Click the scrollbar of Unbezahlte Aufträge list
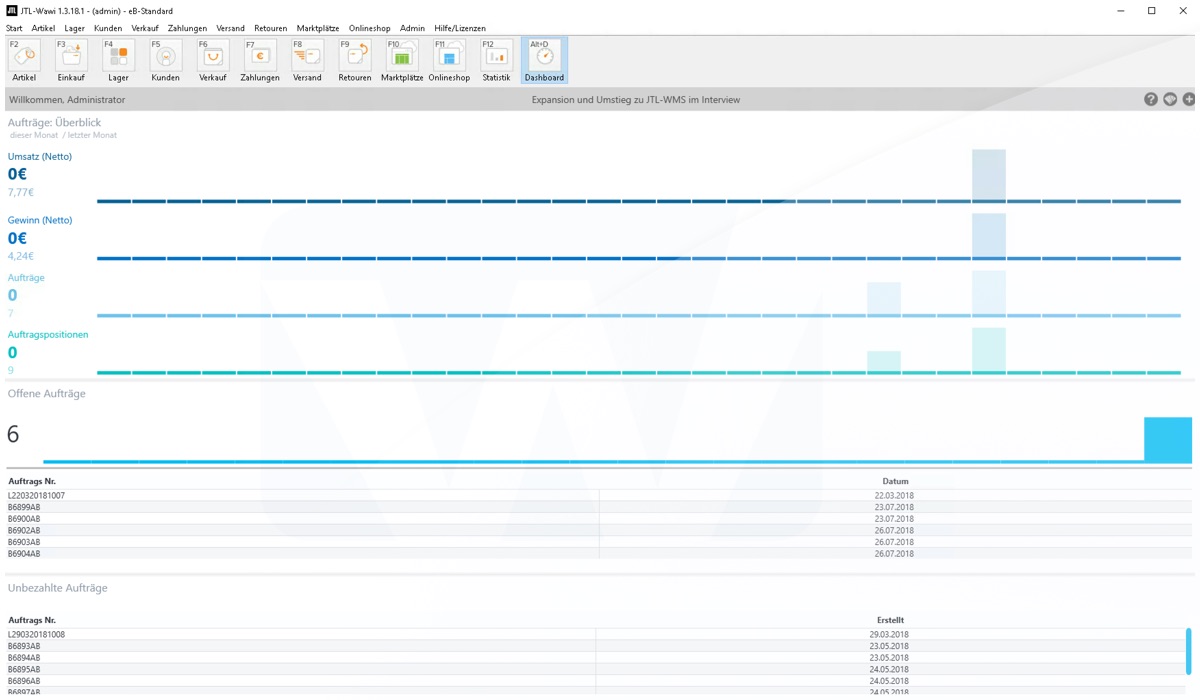This screenshot has height=700, width=1200. (1188, 651)
